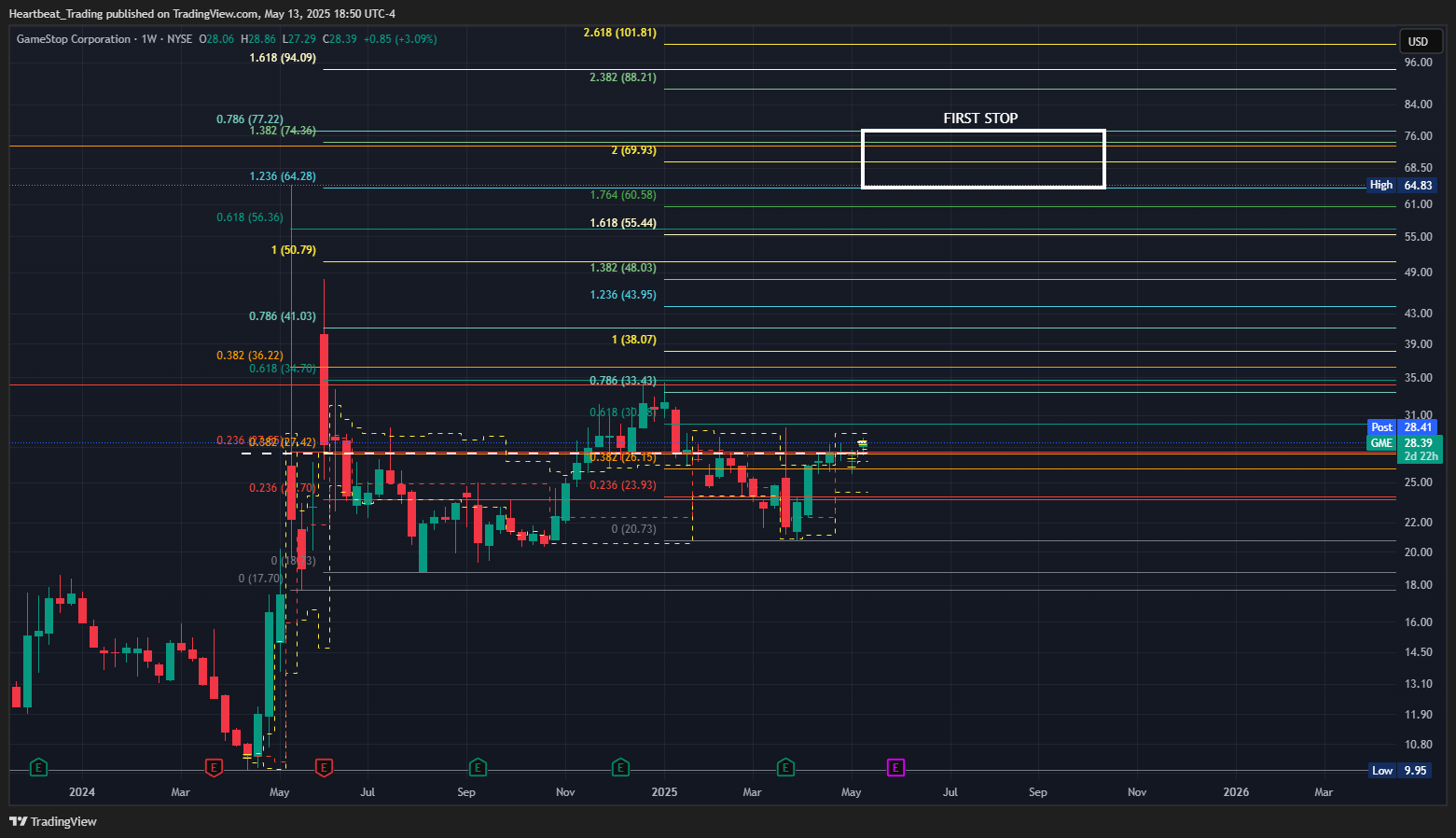The width and height of the screenshot is (1456, 838).
Task: Click the purple upcoming earnings E marker
Action: click(x=895, y=768)
